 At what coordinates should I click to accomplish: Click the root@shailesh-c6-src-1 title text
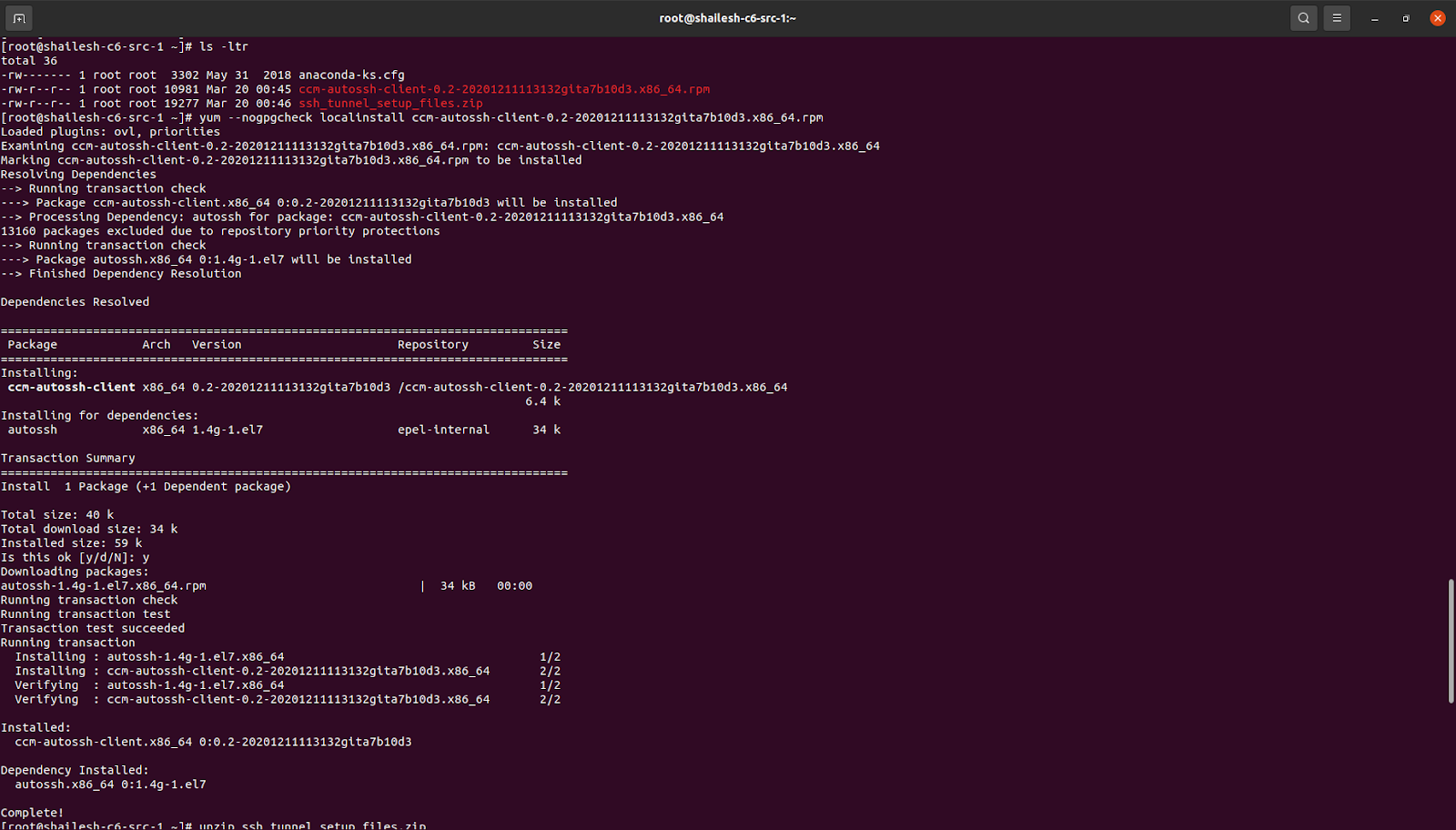[x=727, y=17]
